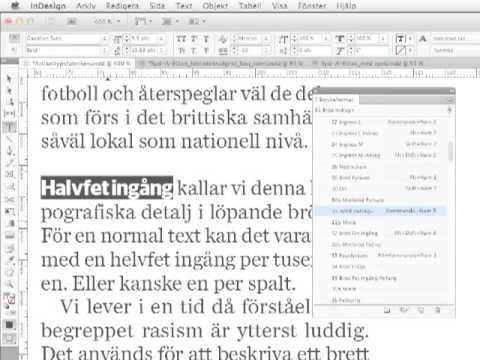Click the font size field
Image resolution: width=480 pixels, height=360 pixels.
(143, 38)
